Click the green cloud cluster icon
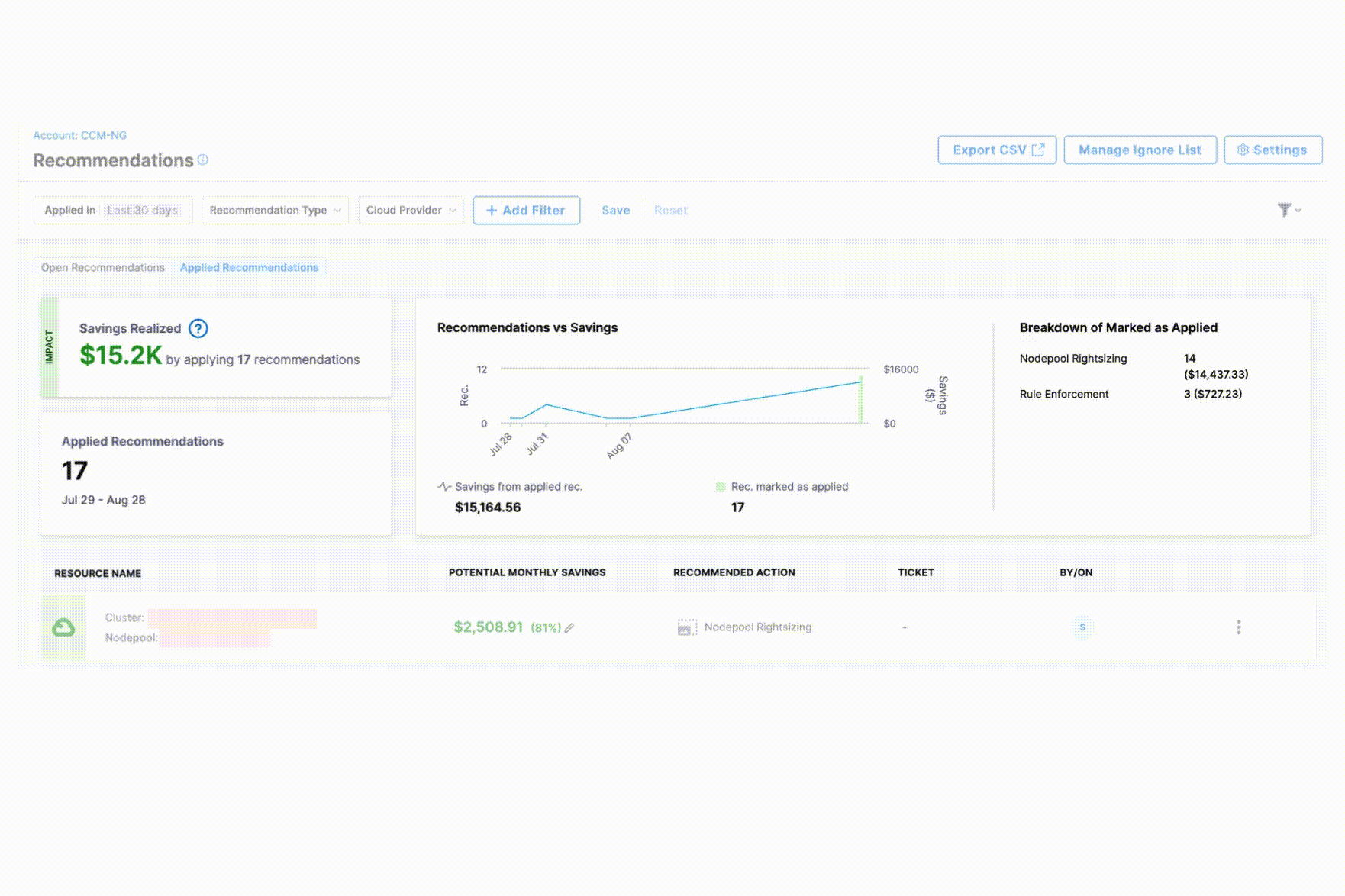The width and height of the screenshot is (1345, 896). 63,627
